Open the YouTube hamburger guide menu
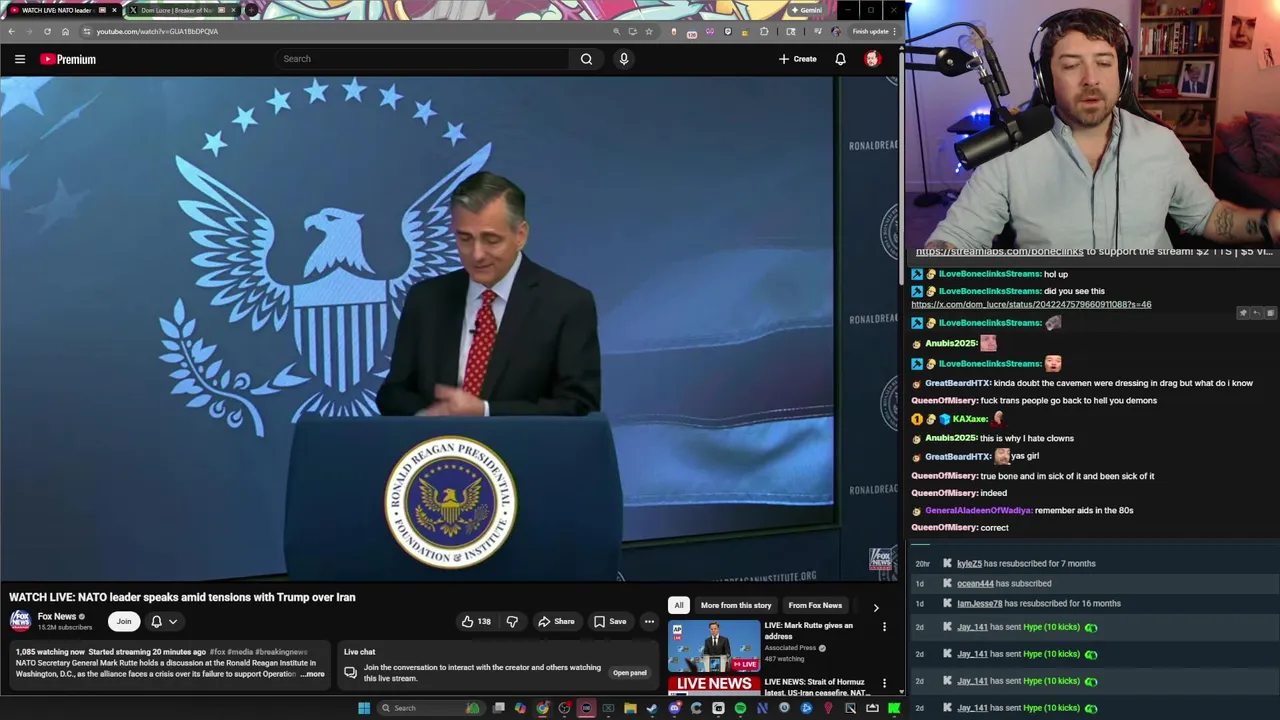1280x720 pixels. [20, 59]
